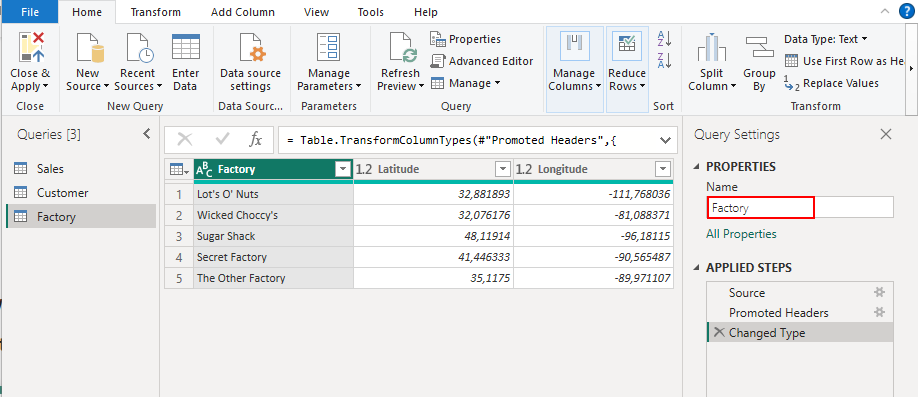Cancel formula edit with X icon
Viewport: 918px width, 397px height.
pyautogui.click(x=185, y=139)
